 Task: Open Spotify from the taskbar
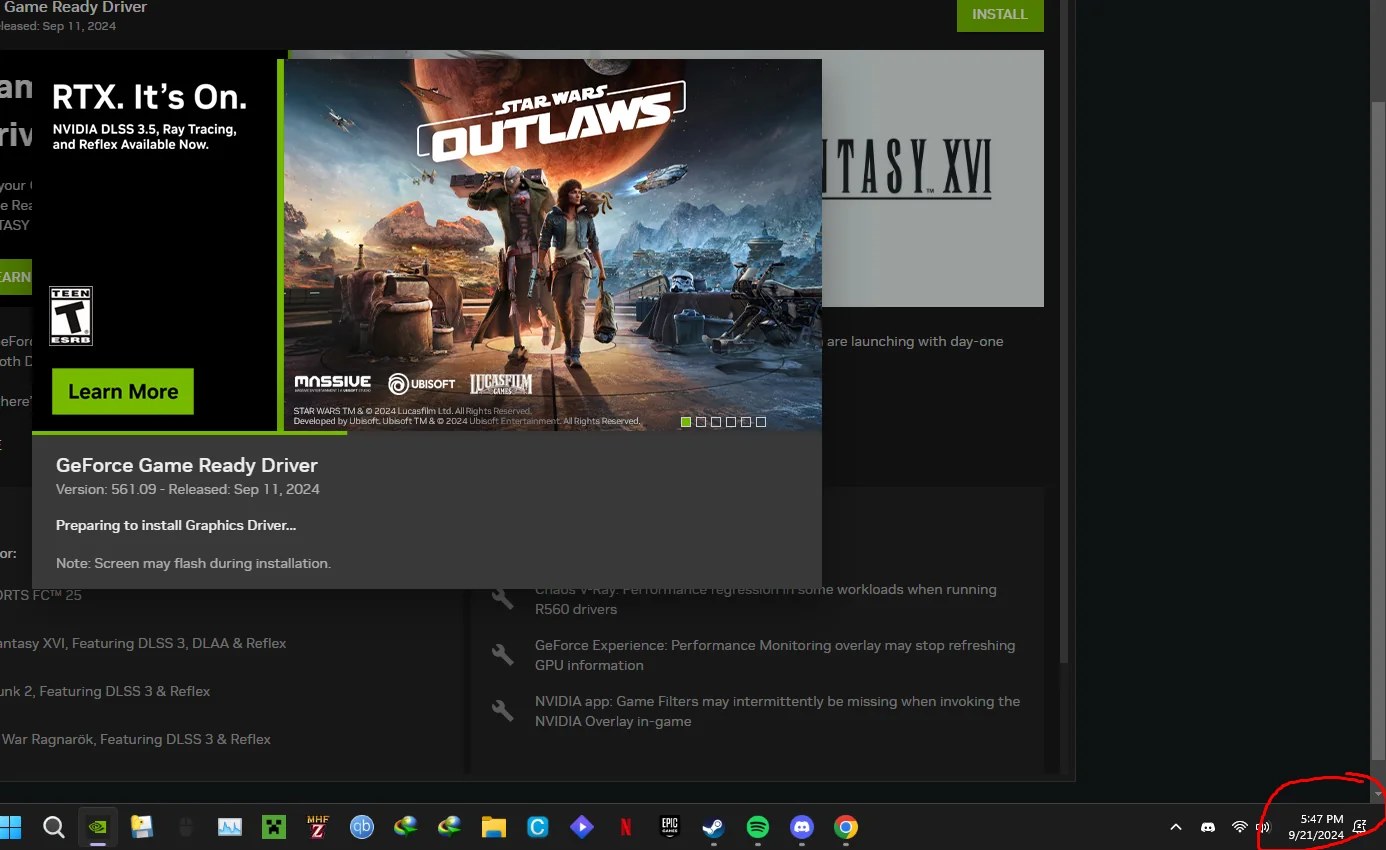coord(758,827)
